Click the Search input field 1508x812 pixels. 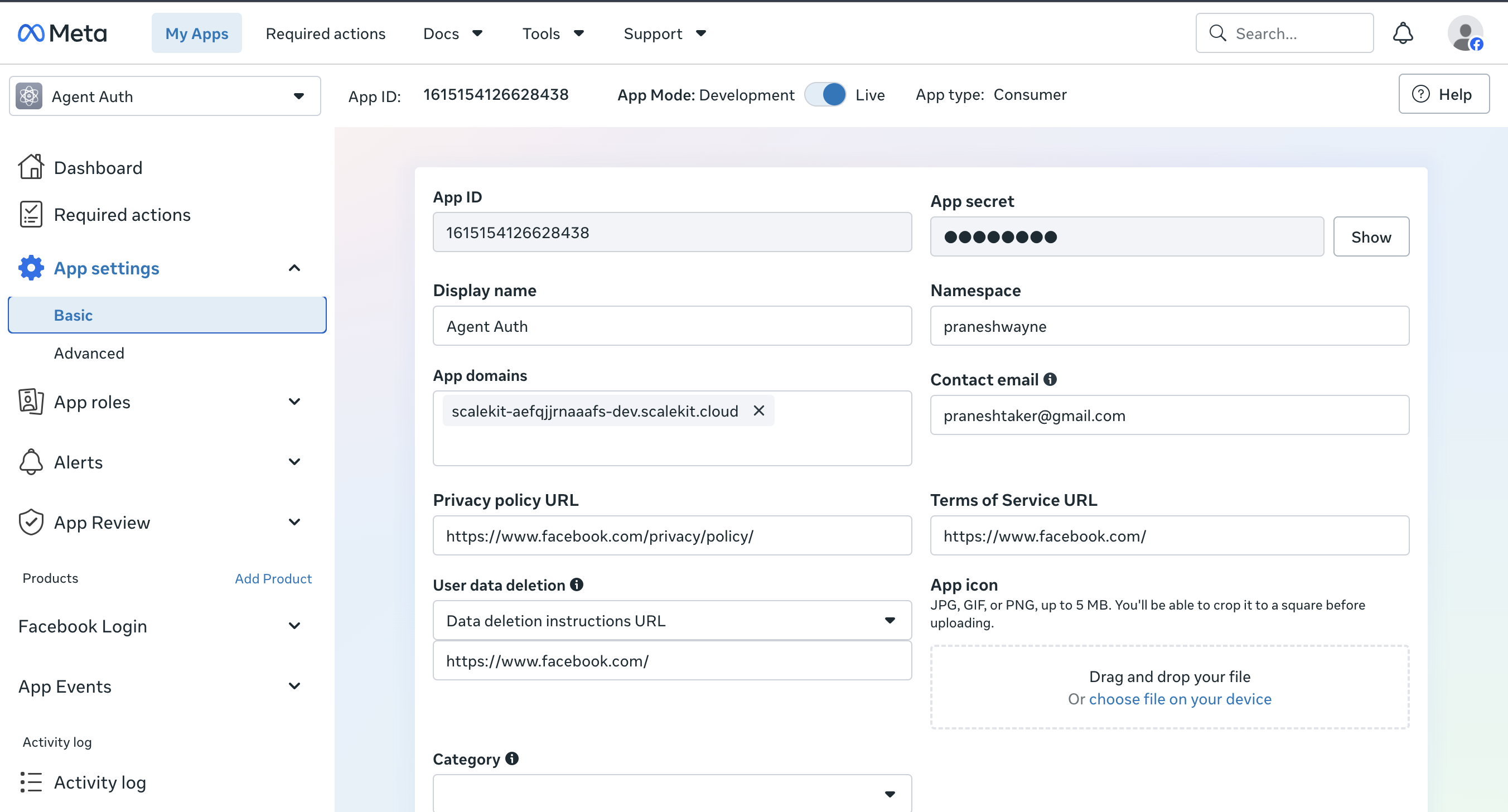pos(1284,33)
